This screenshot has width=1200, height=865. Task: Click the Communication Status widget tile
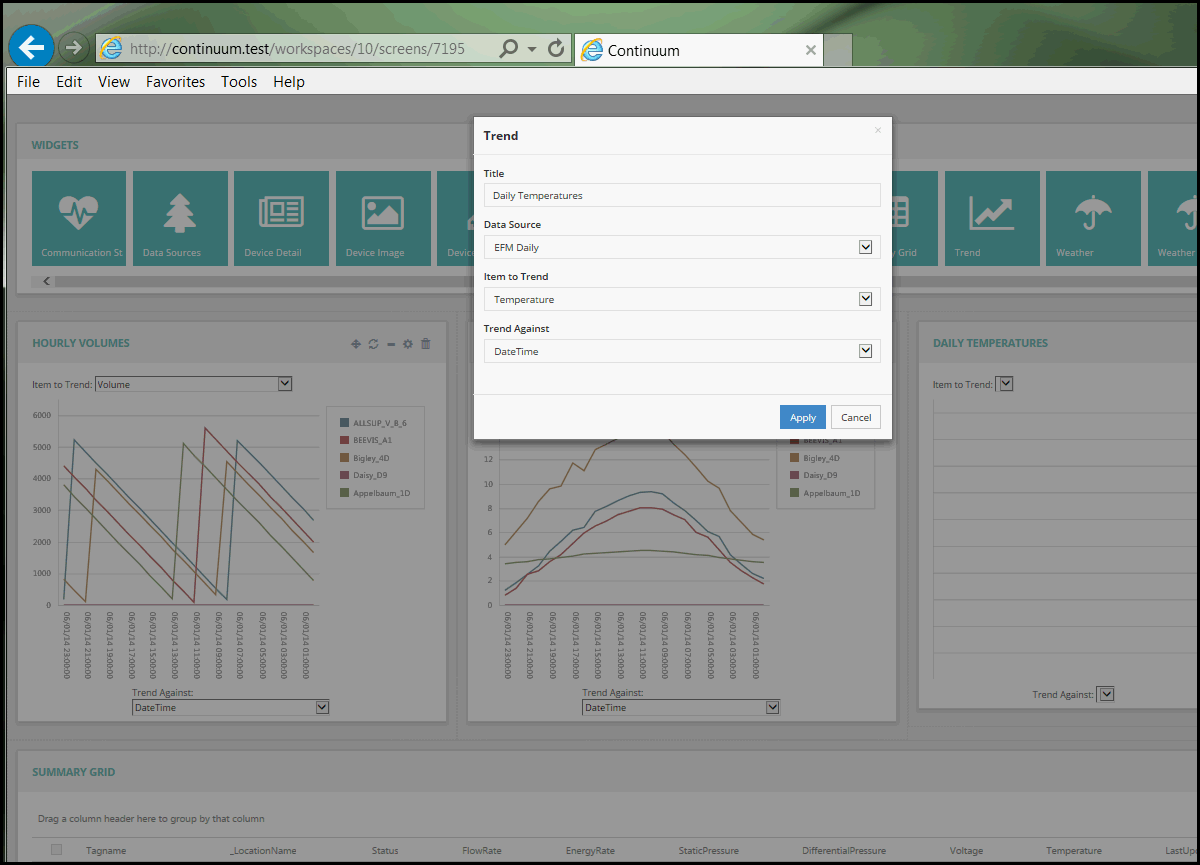pyautogui.click(x=79, y=218)
